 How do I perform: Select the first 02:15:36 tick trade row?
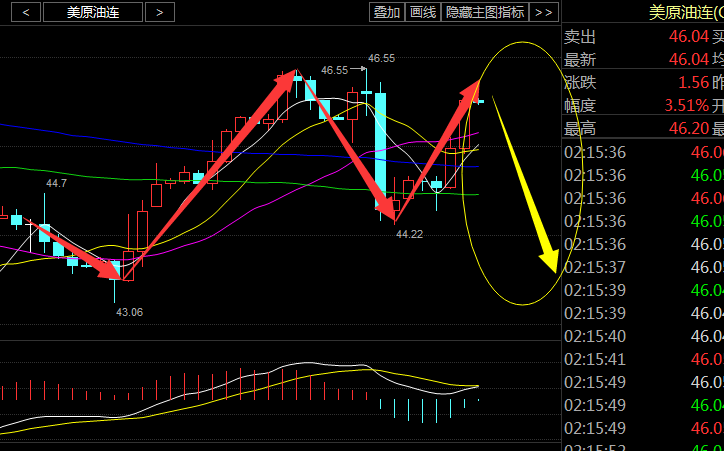(642, 152)
